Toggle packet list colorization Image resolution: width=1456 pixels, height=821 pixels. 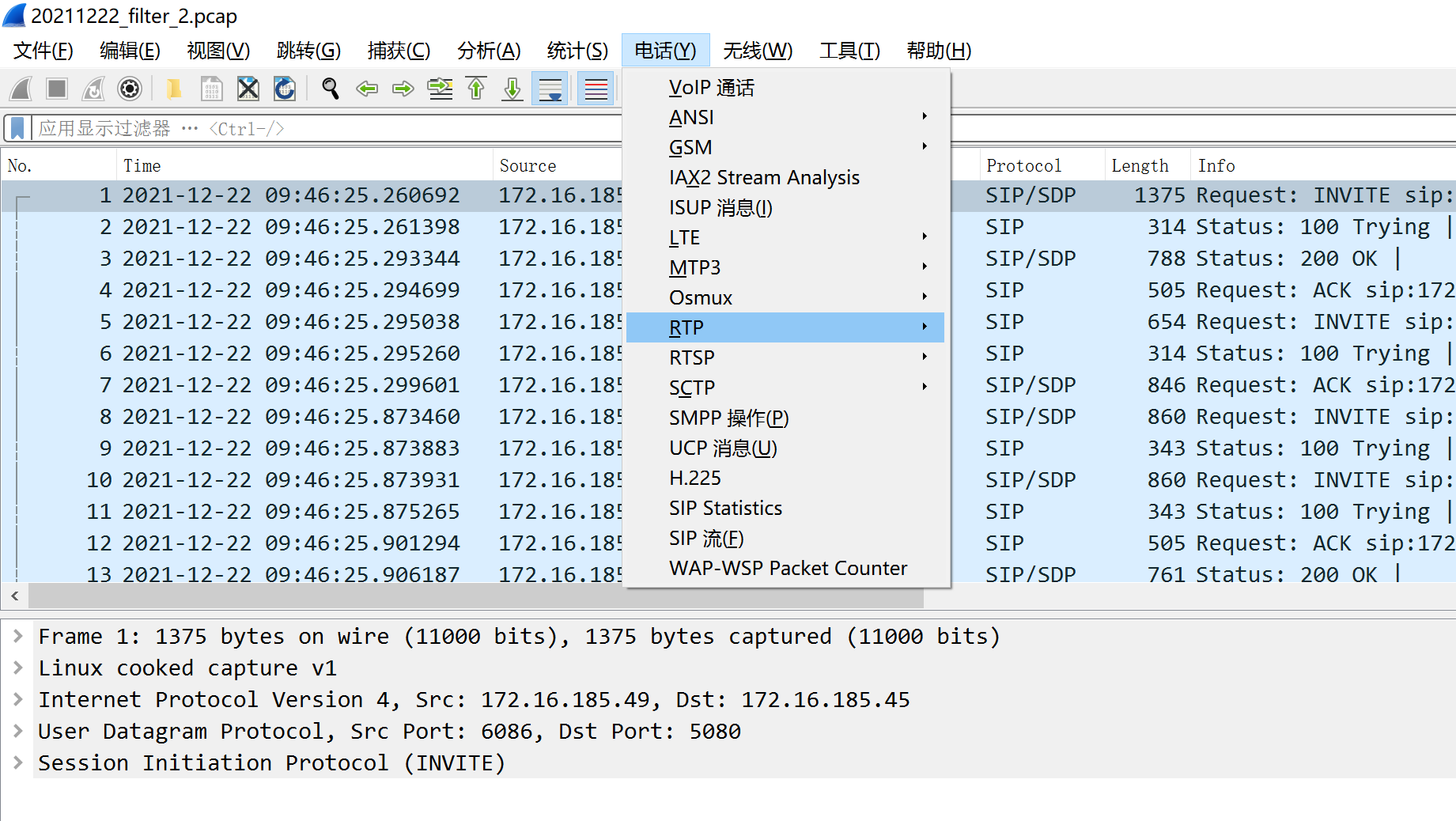point(595,89)
